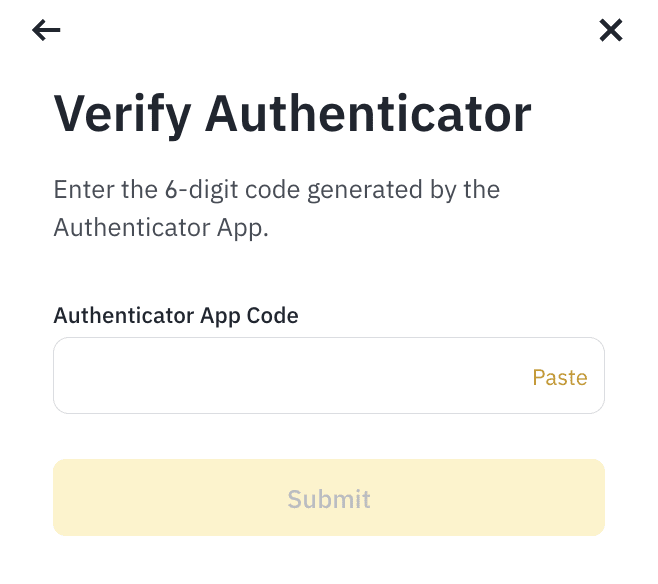
Task: Exit verification using the close cross
Action: 611,30
